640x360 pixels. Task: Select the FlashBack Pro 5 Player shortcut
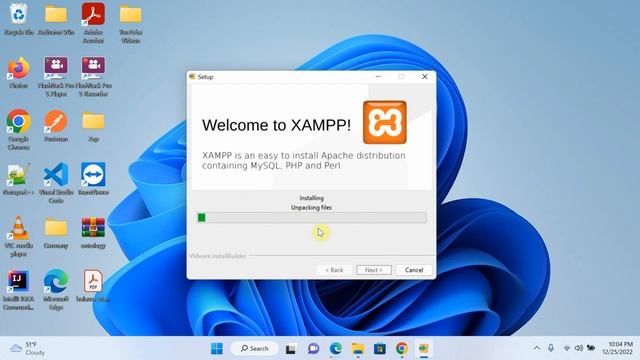coord(56,77)
